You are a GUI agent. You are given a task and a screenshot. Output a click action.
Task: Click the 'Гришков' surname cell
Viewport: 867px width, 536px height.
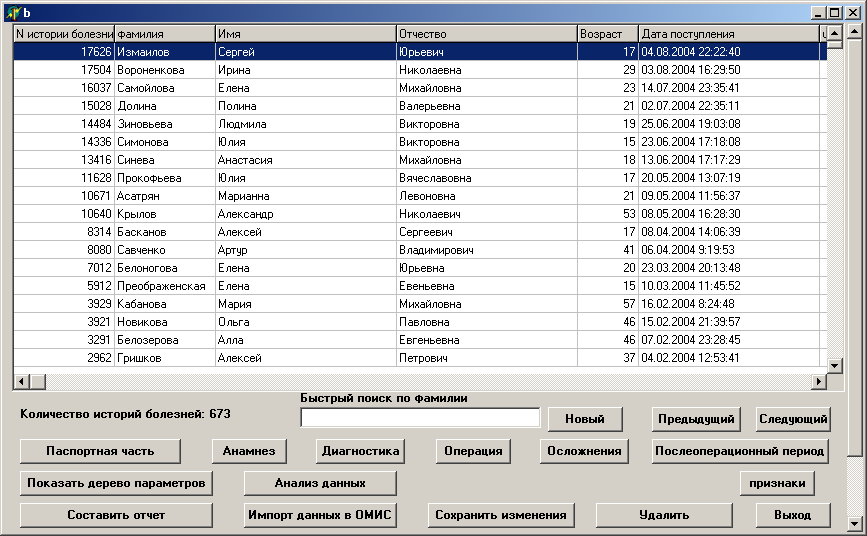pos(165,358)
